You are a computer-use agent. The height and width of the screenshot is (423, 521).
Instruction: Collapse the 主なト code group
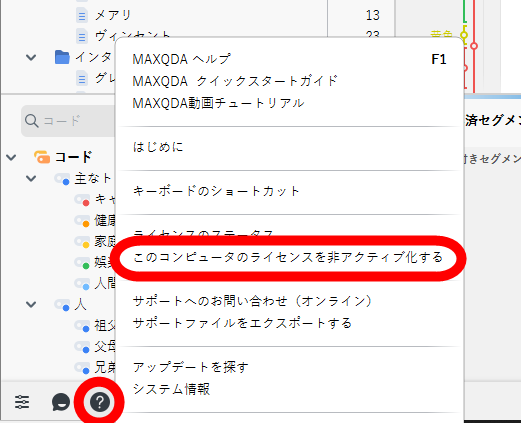31,178
